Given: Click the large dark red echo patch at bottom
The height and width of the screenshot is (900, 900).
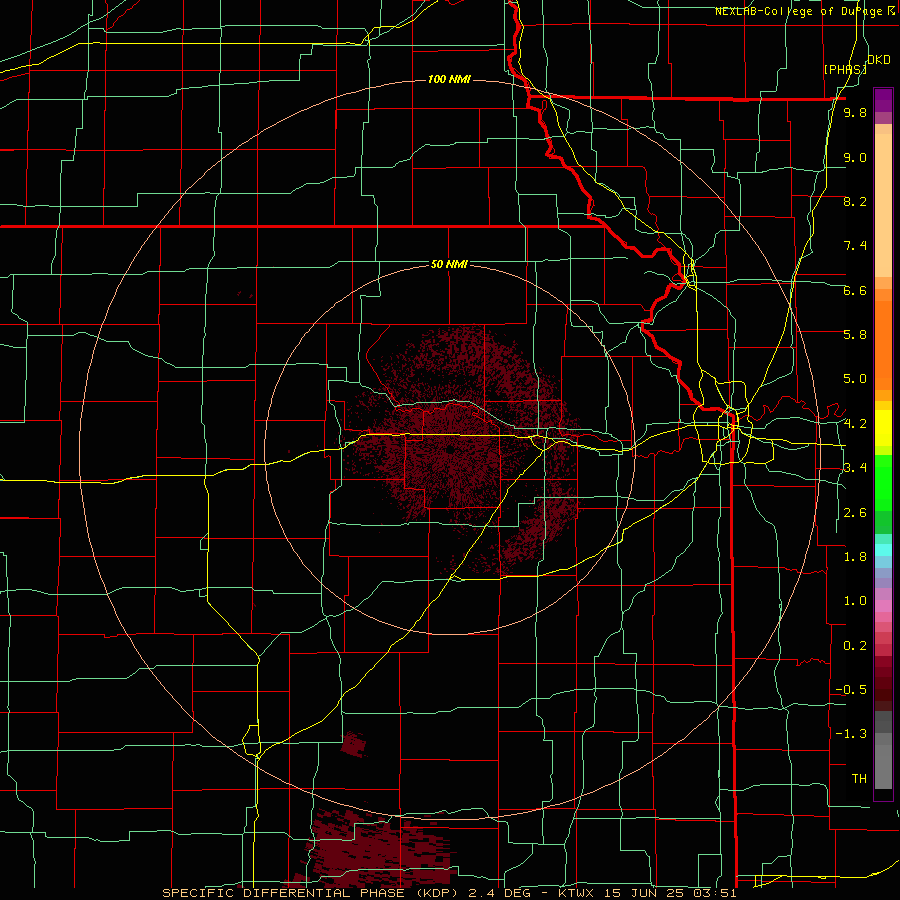Looking at the screenshot, I should [x=379, y=847].
